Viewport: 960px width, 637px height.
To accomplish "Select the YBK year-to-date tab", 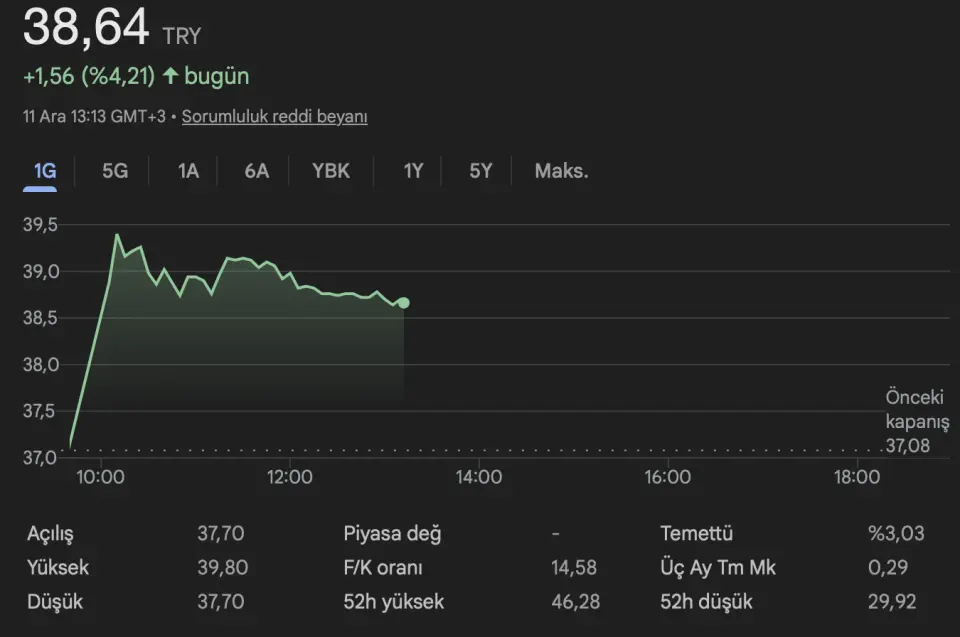I will [331, 171].
